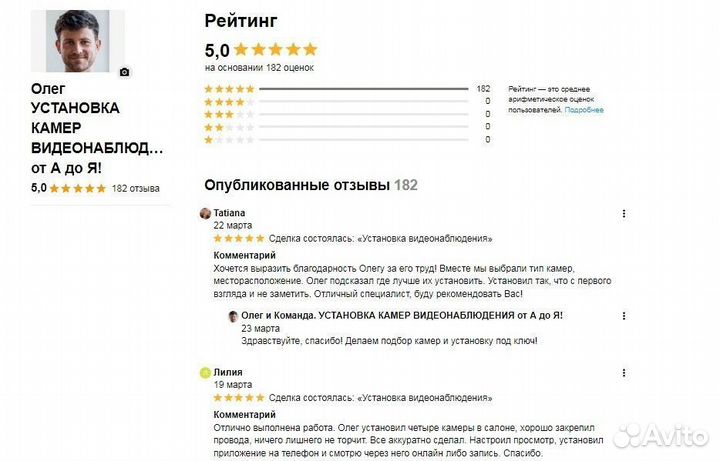Screen dimensions: 720x461
Task: Open the three-dot menu on Tatiana's review
Action: [x=624, y=213]
